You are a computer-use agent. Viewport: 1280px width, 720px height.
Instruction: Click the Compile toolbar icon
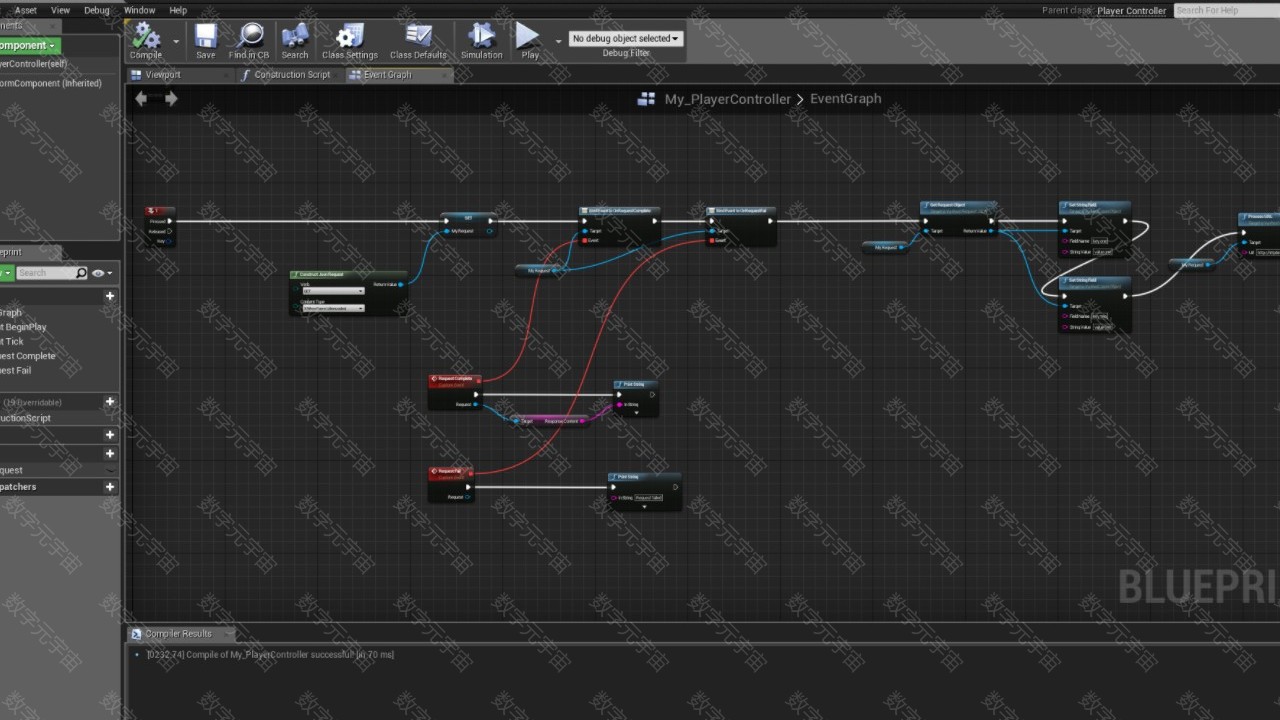click(146, 40)
